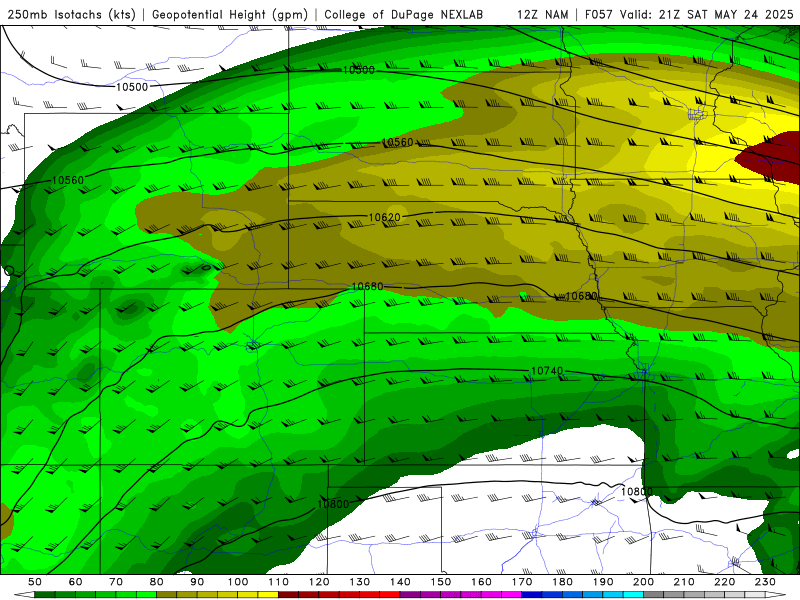Viewport: 800px width, 600px height.
Task: Click the 50 value on the color scale
Action: coord(35,582)
